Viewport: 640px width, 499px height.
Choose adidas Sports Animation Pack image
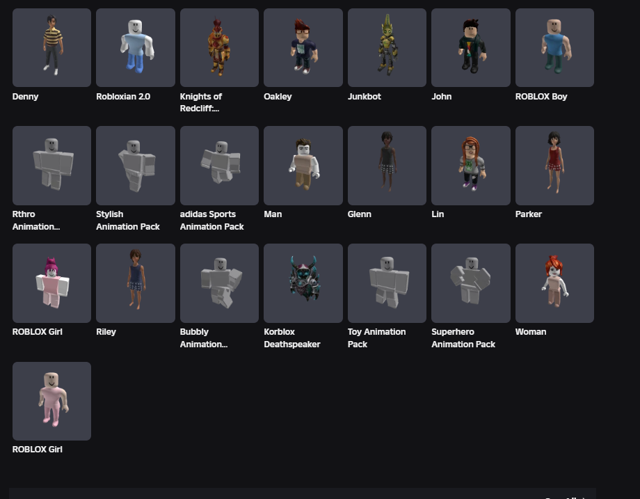(220, 165)
